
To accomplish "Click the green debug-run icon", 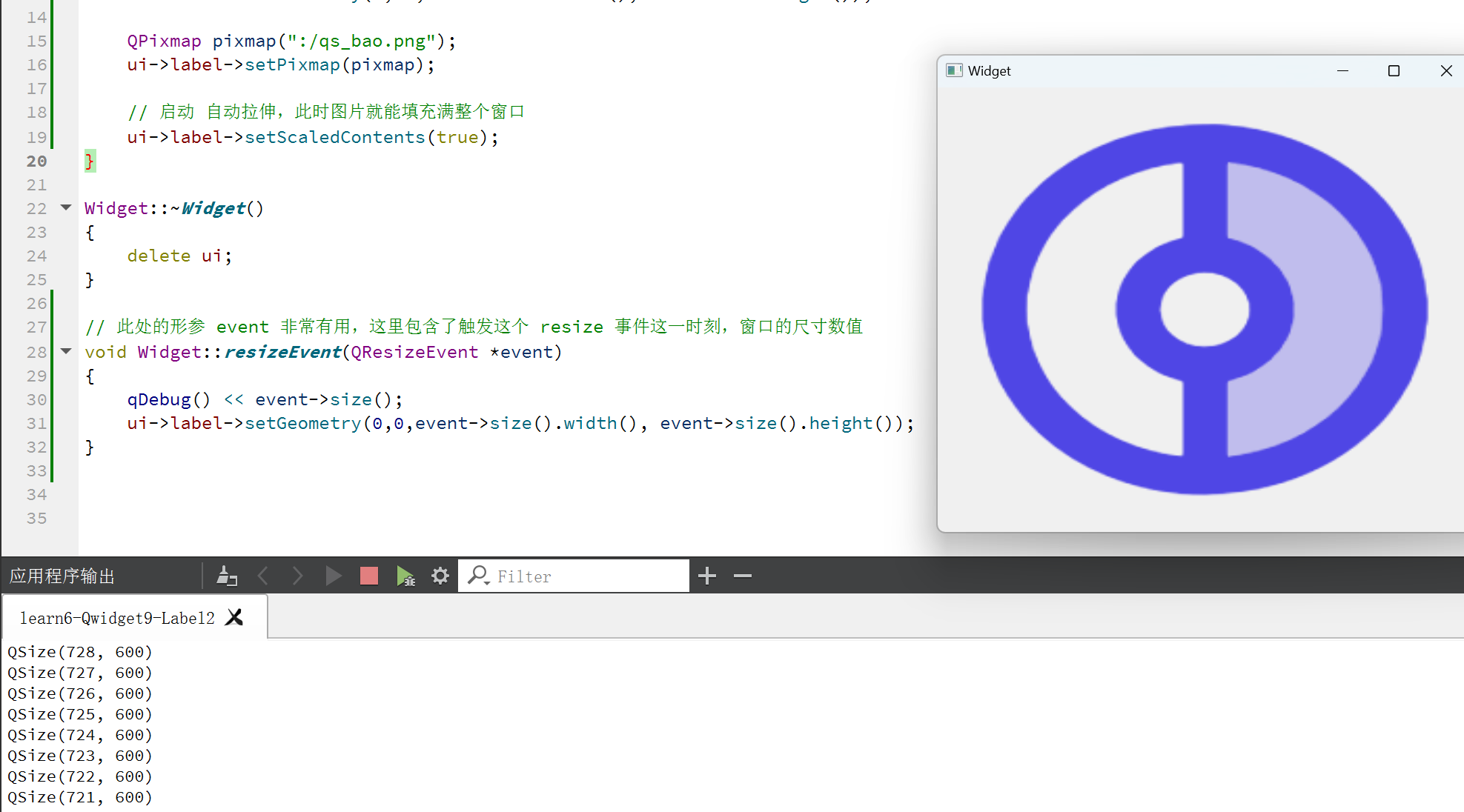I will click(405, 576).
